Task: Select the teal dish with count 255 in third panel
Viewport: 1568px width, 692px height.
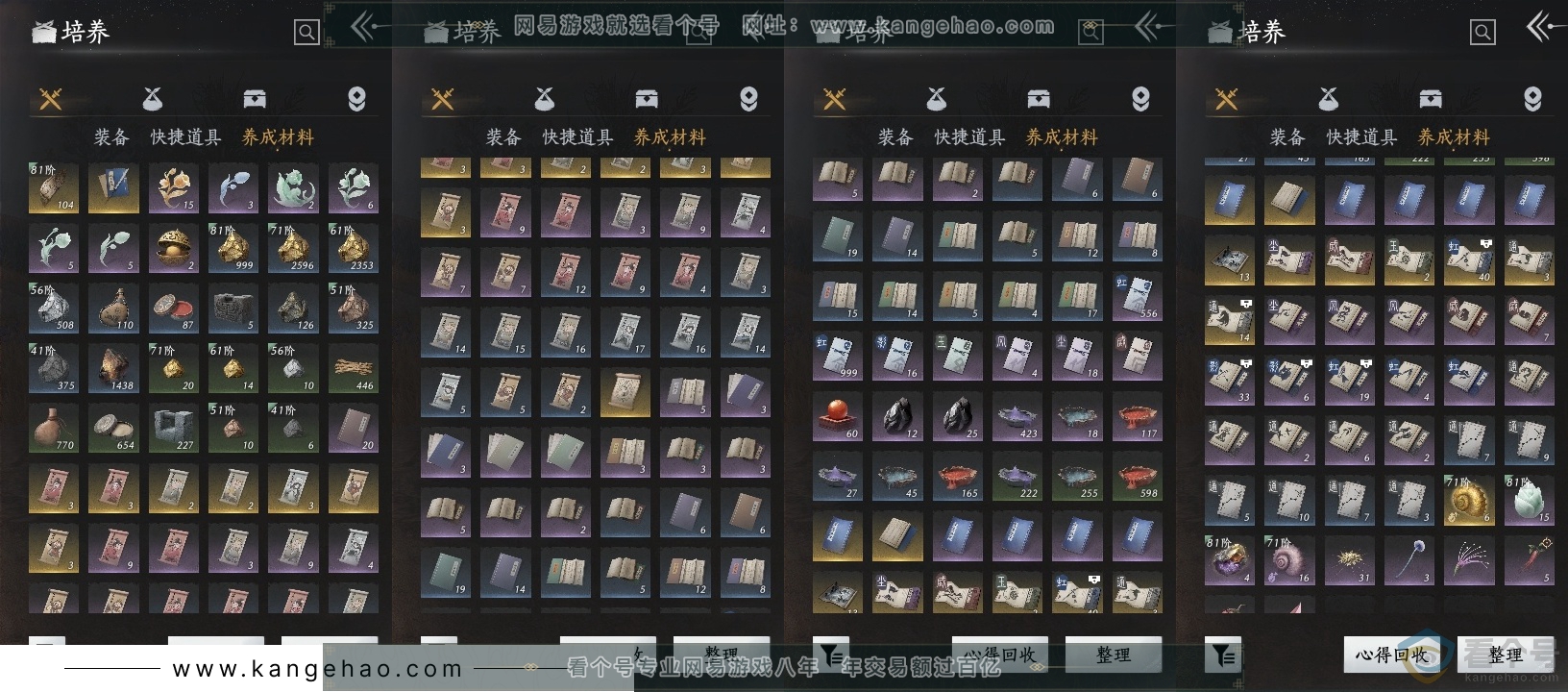Action: click(1077, 476)
